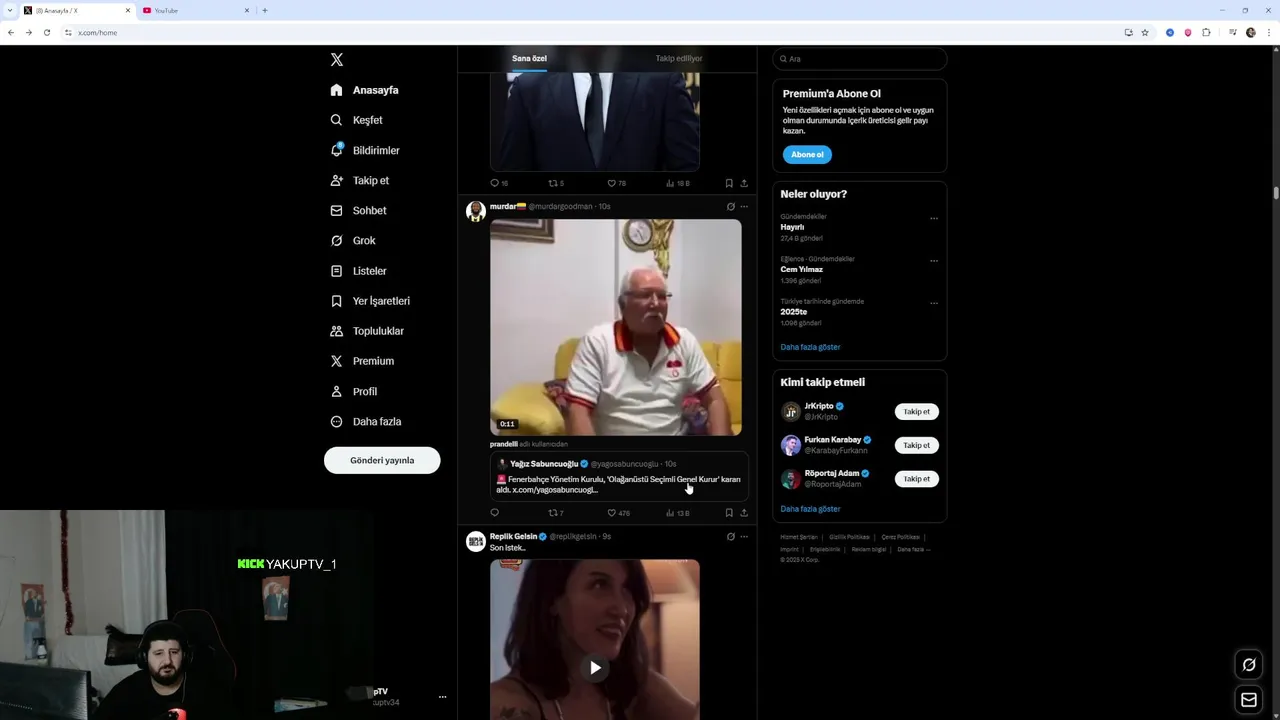
Task: Open Profil page
Action: (353, 392)
